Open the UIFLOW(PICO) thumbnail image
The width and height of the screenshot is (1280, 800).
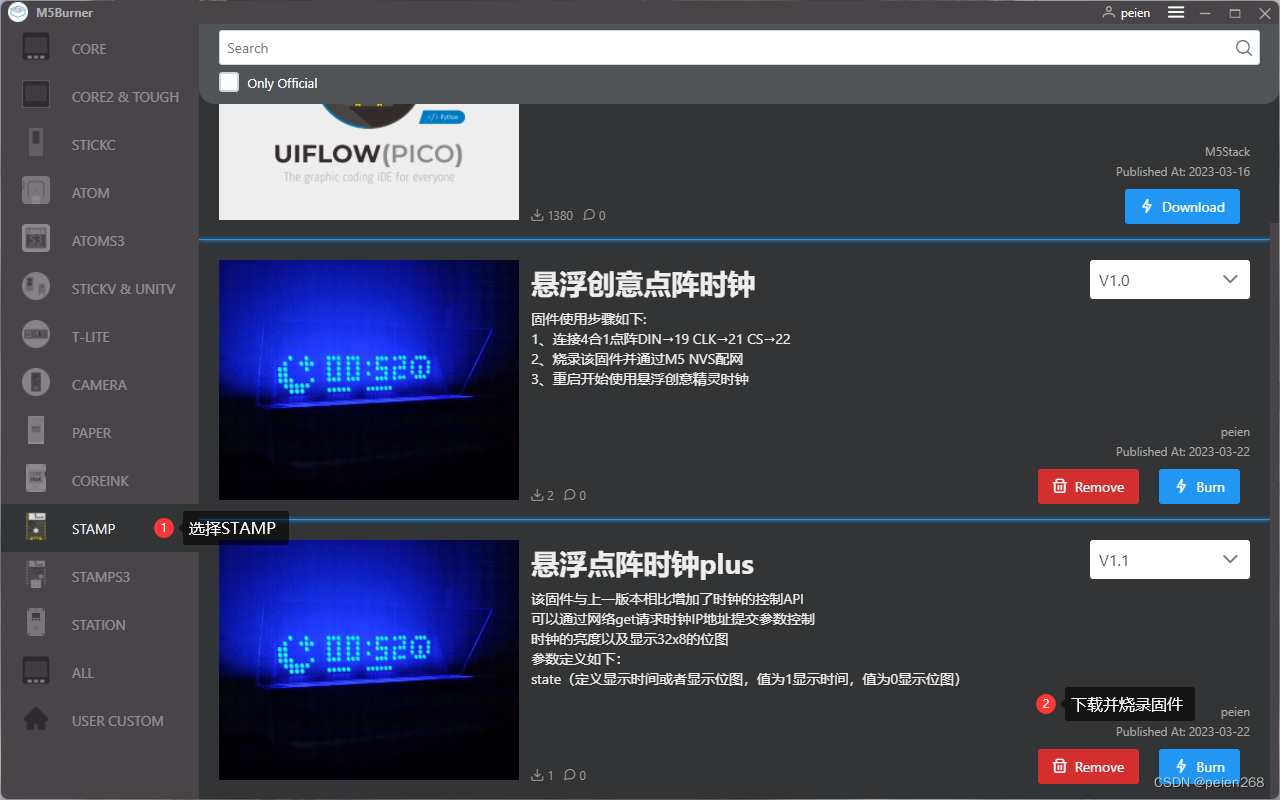pyautogui.click(x=369, y=160)
